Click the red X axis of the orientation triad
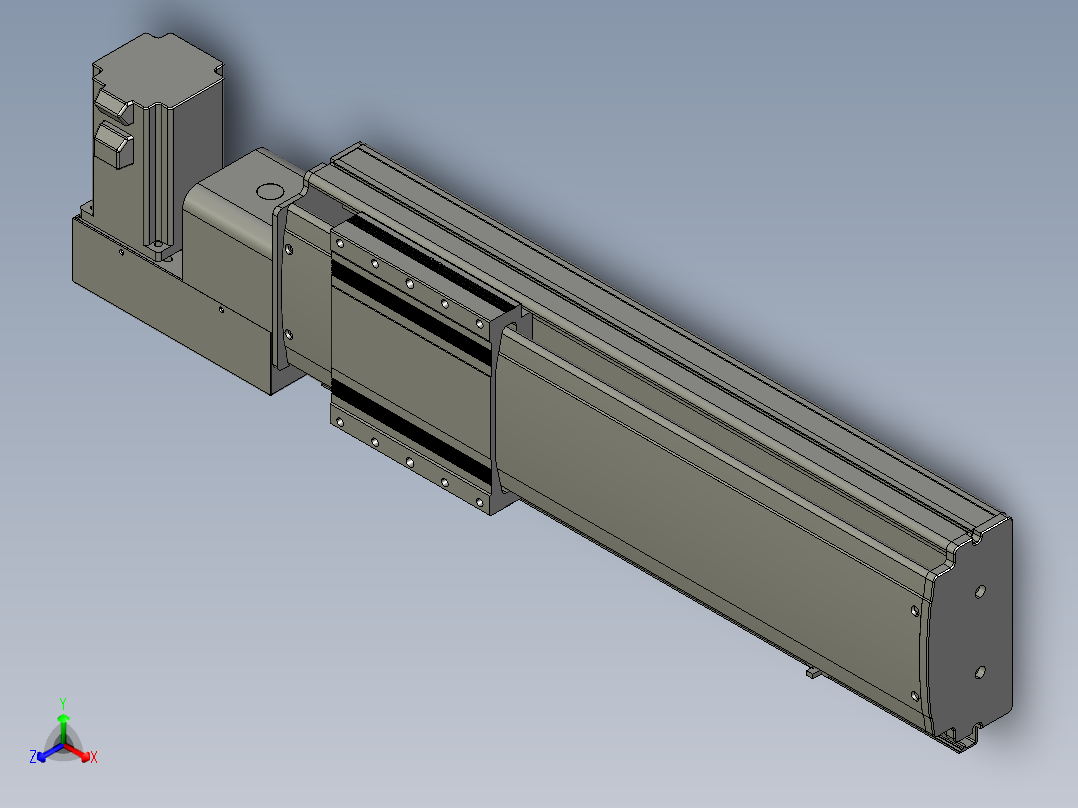 point(82,755)
